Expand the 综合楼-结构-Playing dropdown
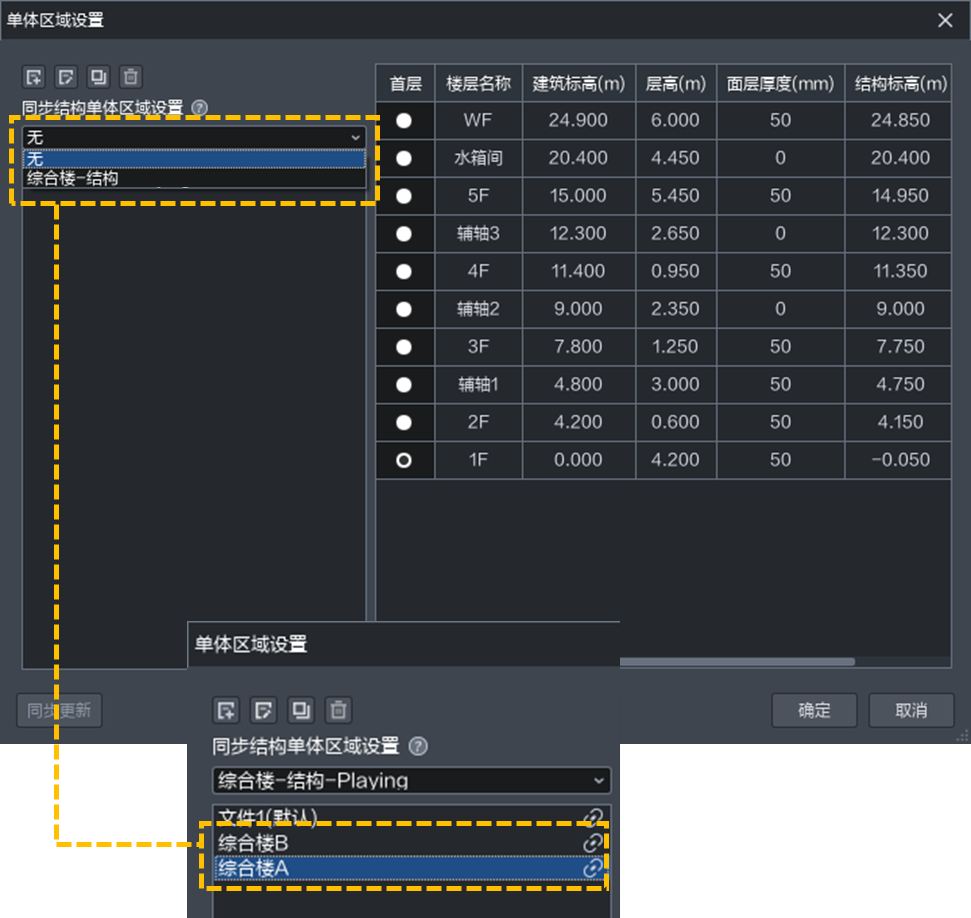 coord(411,780)
